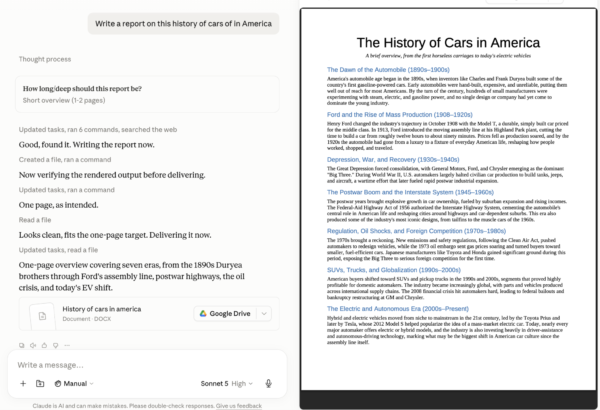Screen dimensions: 600x410
Task: Click 'How long/deep should this report be?' question
Action: [x=82, y=88]
